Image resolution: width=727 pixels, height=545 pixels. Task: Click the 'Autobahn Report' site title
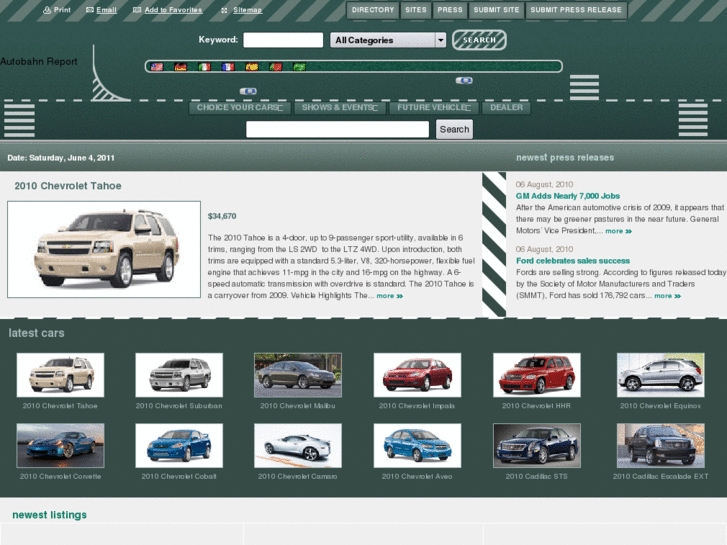tap(38, 62)
